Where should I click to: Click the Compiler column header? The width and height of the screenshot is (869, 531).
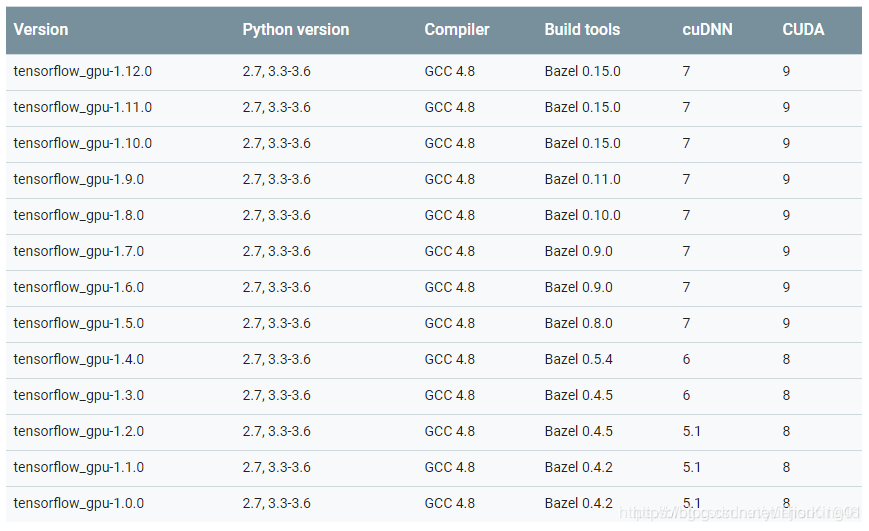click(x=457, y=29)
